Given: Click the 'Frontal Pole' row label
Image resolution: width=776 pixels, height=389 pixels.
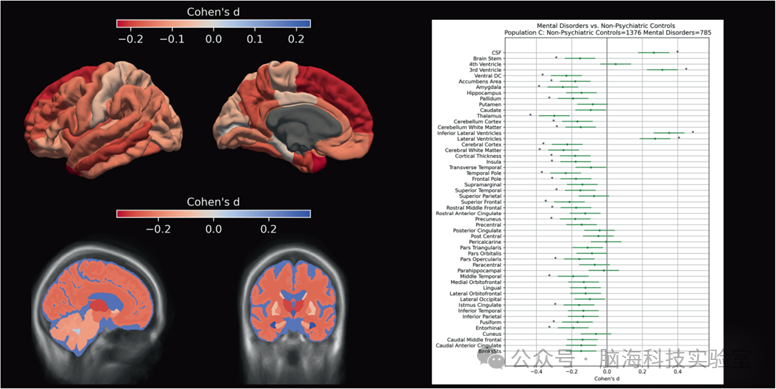Looking at the screenshot, I should tap(487, 179).
